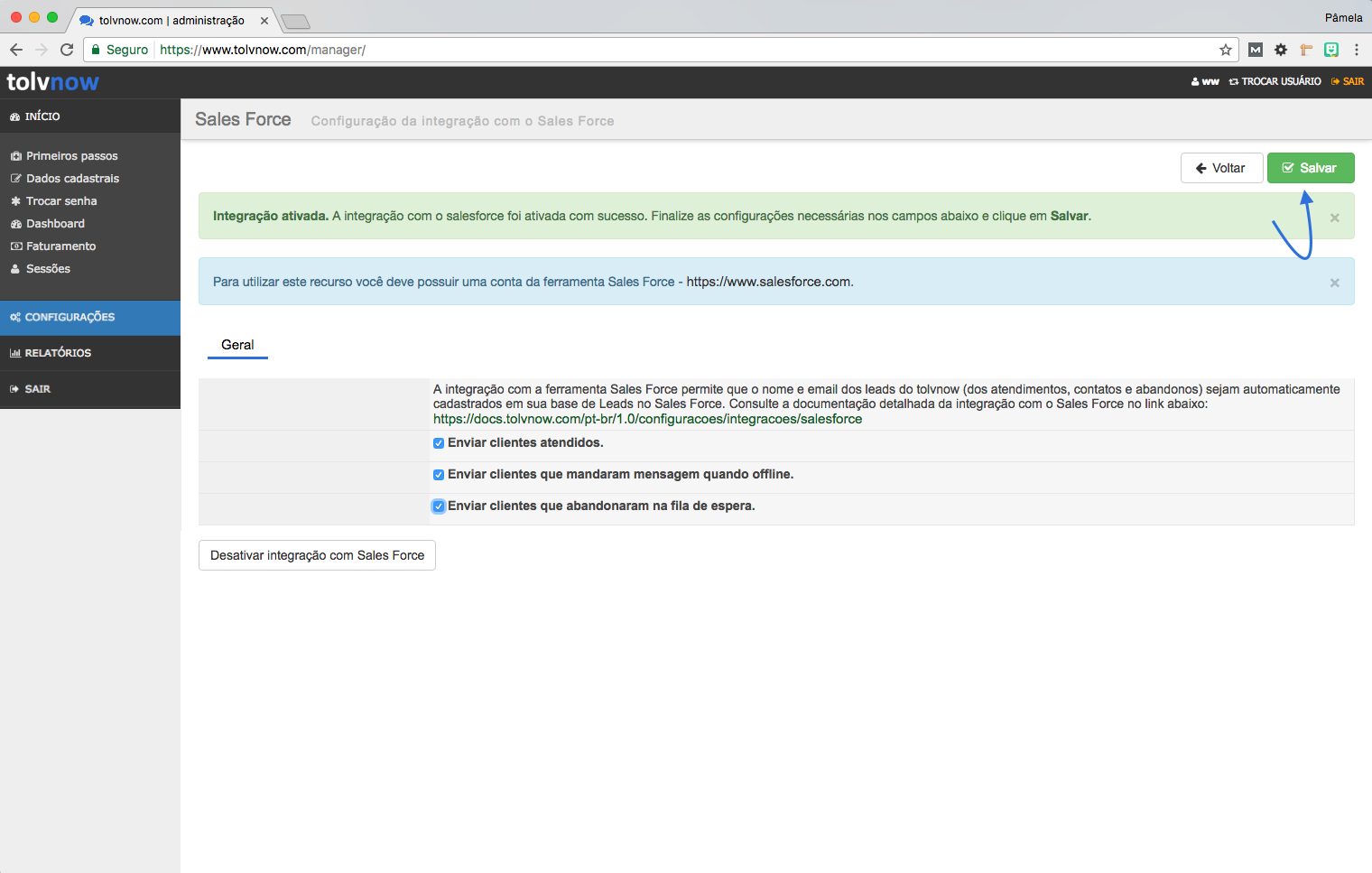Open the tolvnow Salesforce documentation link
Viewport: 1372px width, 873px height.
pyautogui.click(x=647, y=419)
